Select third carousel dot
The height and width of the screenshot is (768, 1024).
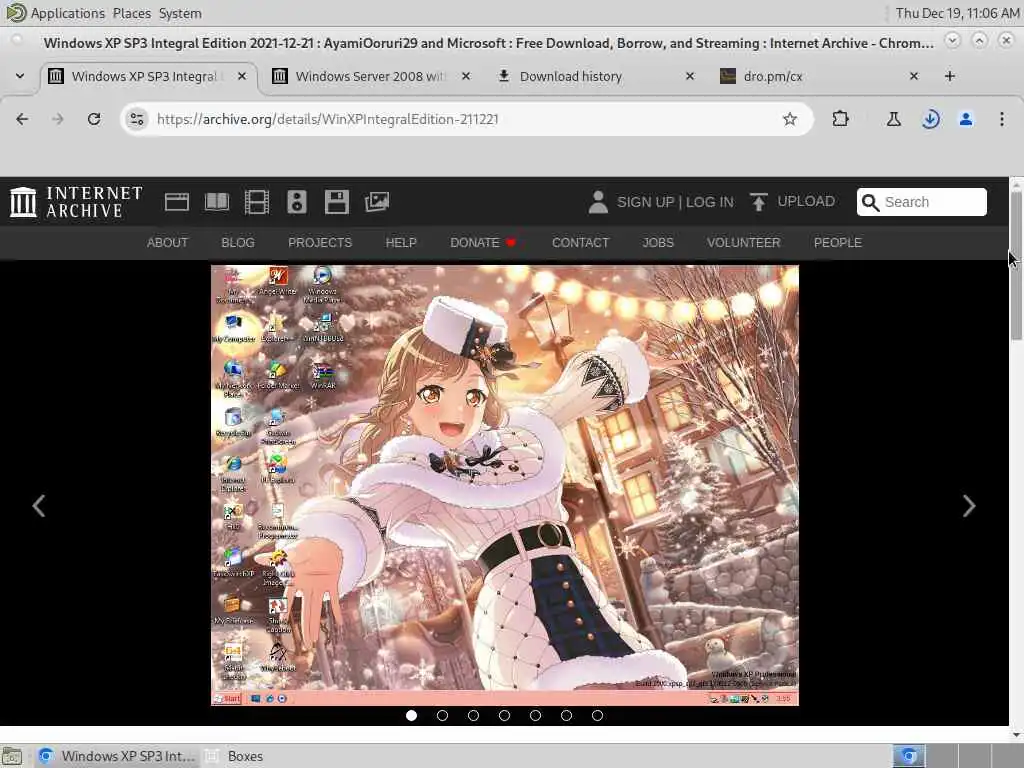pos(473,716)
